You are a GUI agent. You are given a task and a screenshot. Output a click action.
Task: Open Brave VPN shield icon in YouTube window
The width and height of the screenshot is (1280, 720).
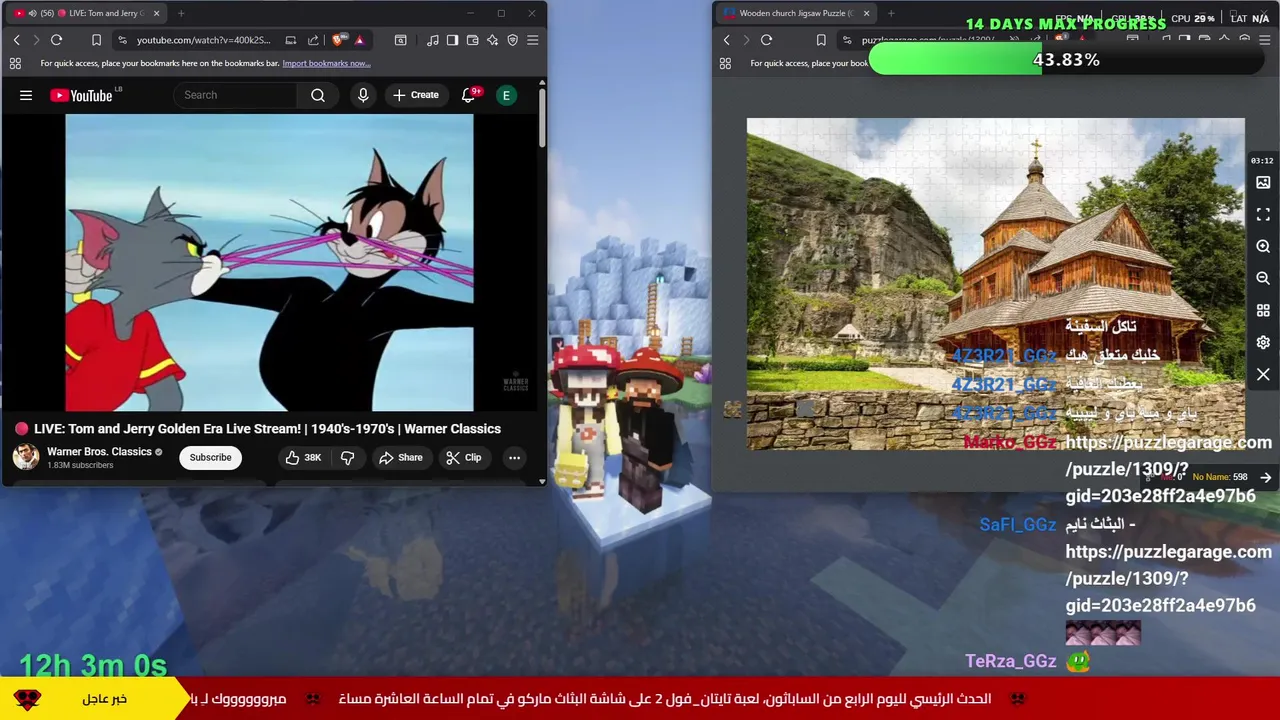click(x=512, y=40)
